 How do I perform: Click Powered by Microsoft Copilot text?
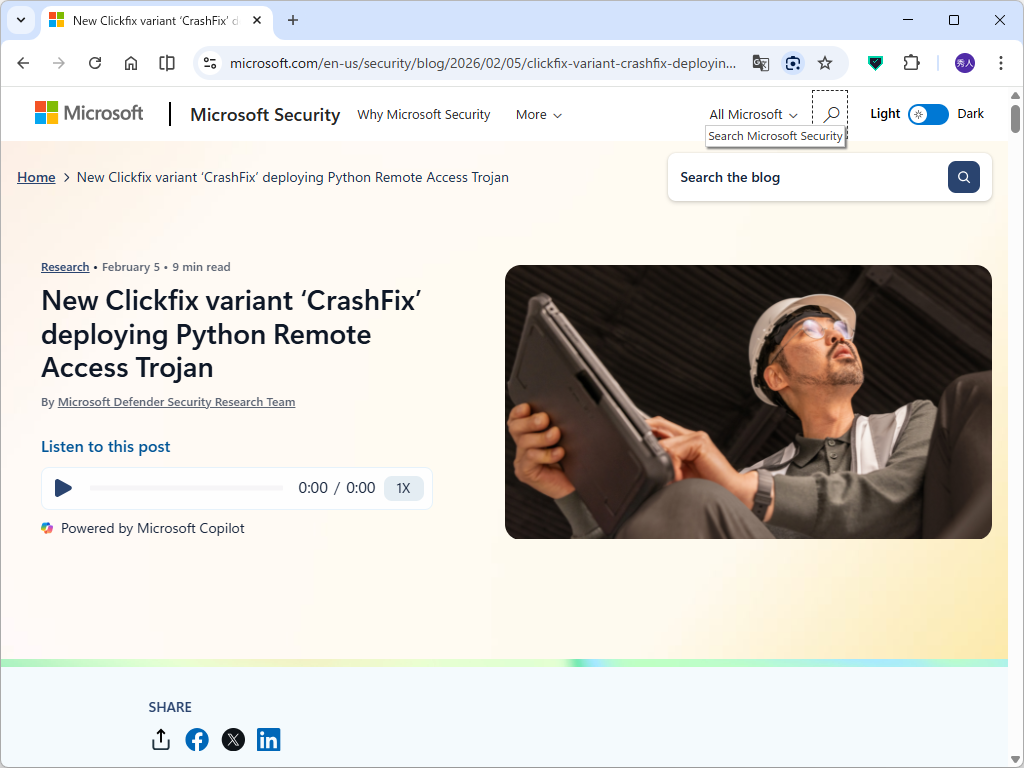(x=153, y=528)
